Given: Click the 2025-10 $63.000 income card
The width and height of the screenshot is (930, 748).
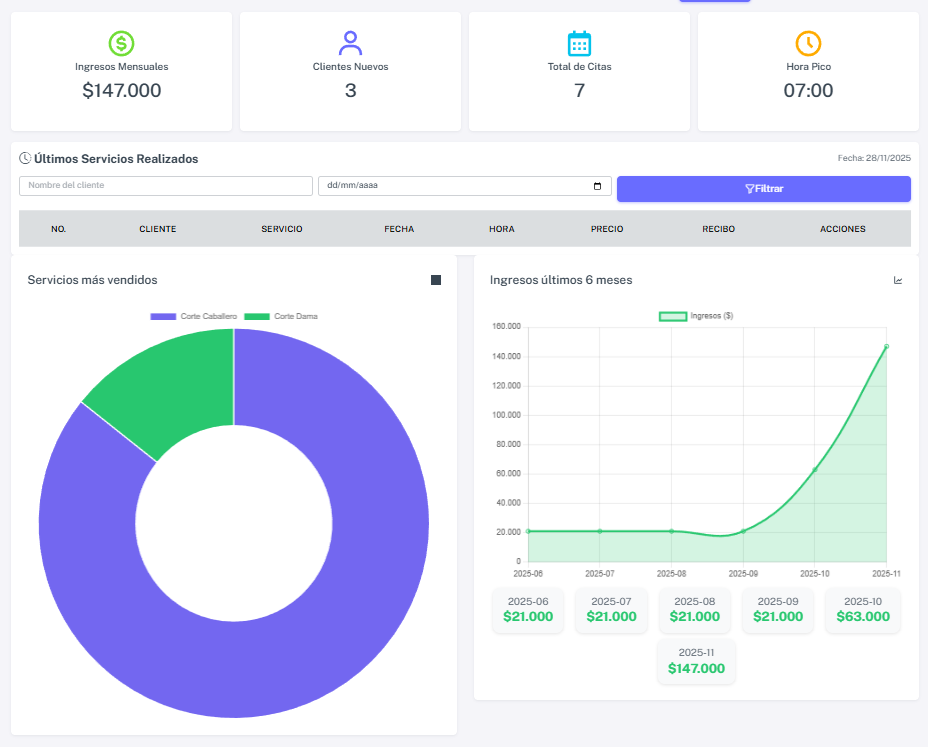Looking at the screenshot, I should coord(862,610).
